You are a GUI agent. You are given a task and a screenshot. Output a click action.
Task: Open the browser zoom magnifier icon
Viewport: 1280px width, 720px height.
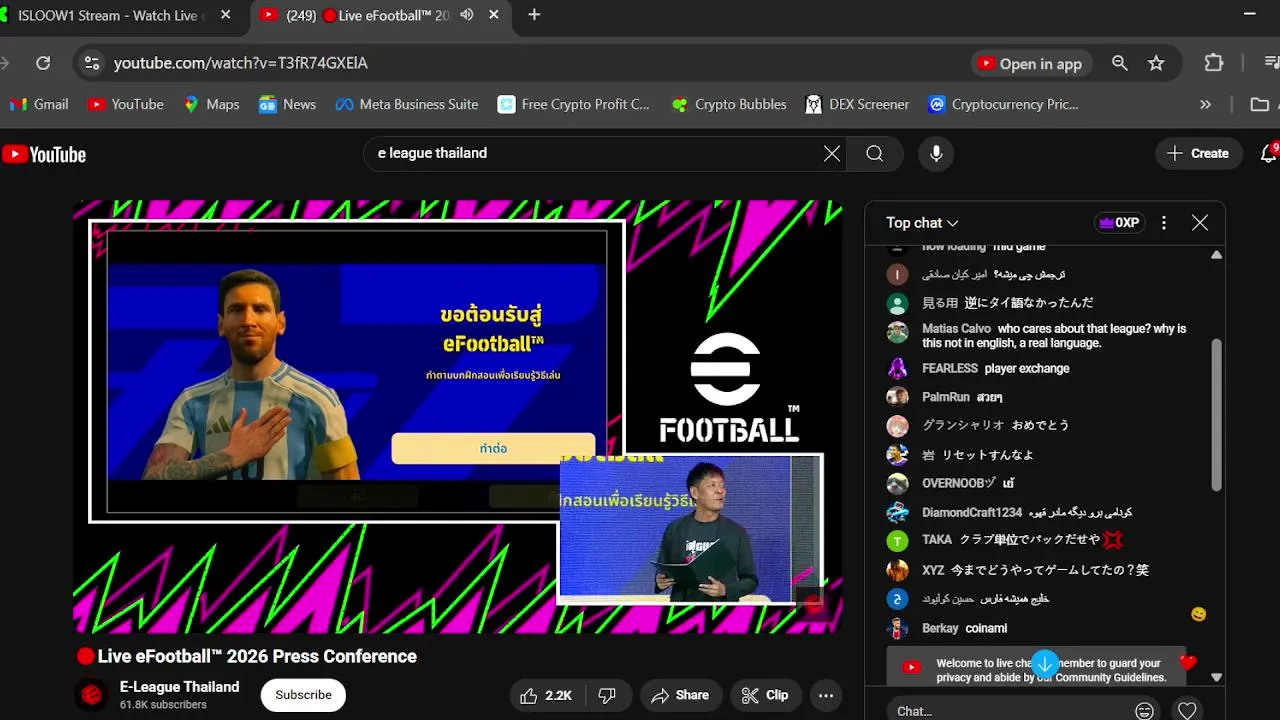click(x=1120, y=63)
